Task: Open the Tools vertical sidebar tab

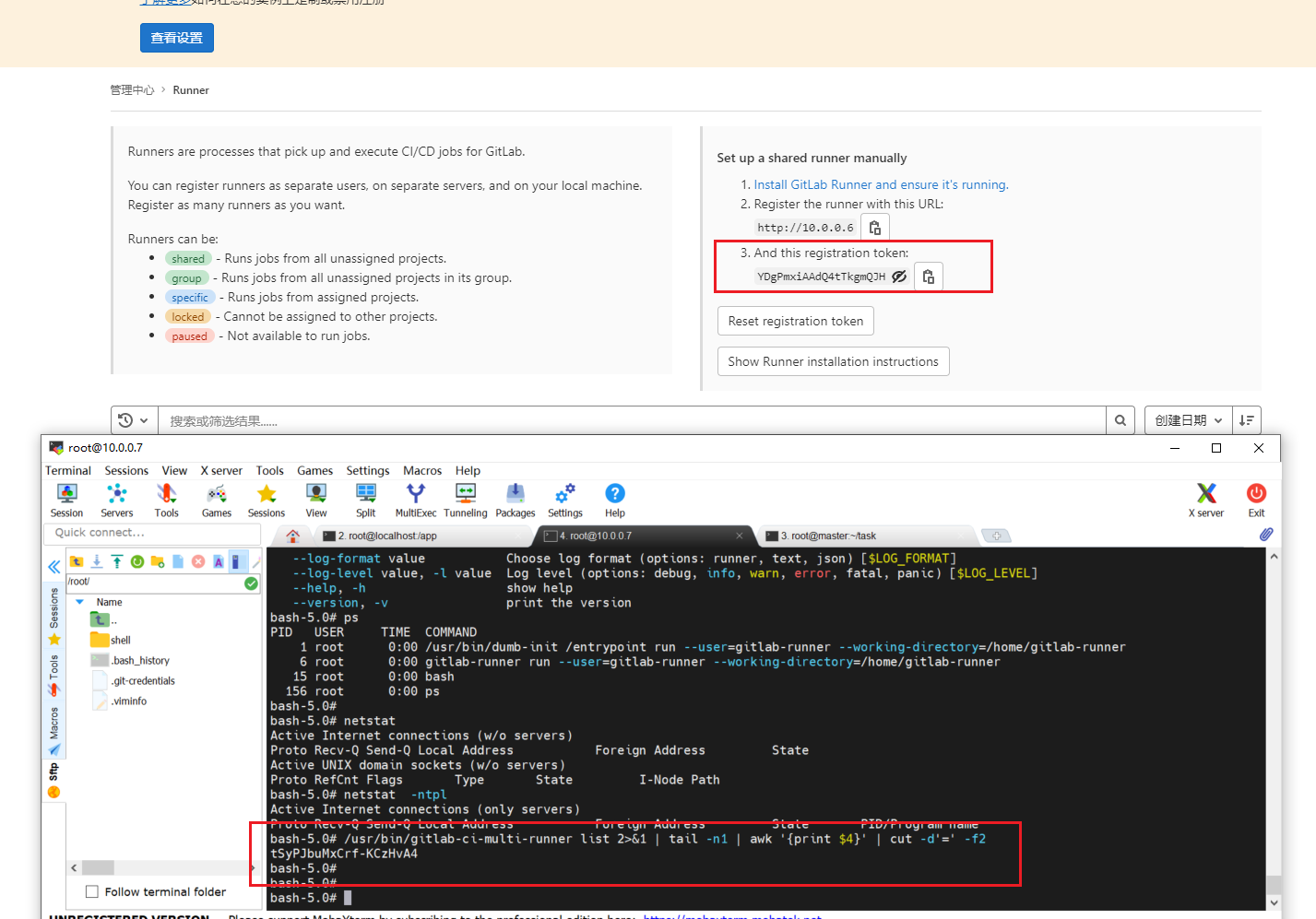Action: pyautogui.click(x=53, y=674)
